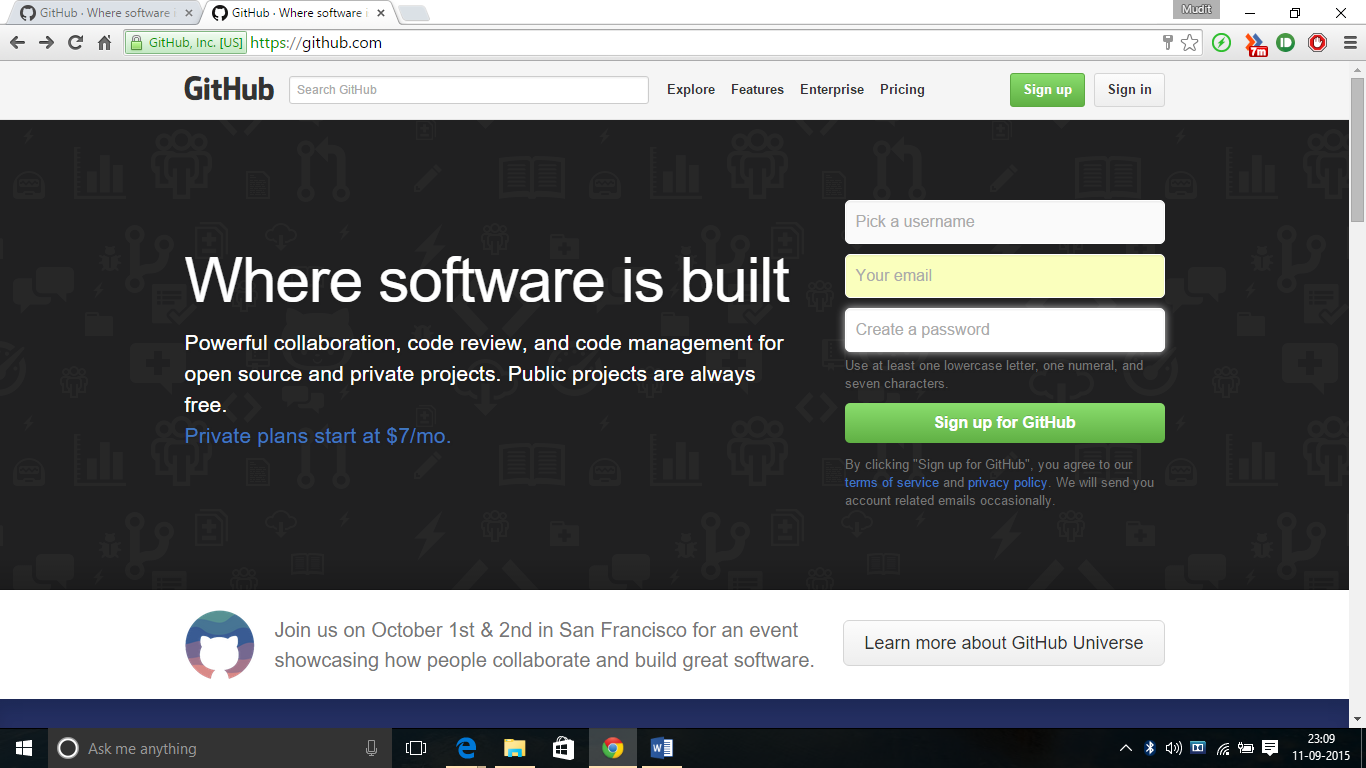Screen dimensions: 1366x768
Task: Close the active GitHub tab
Action: point(380,13)
